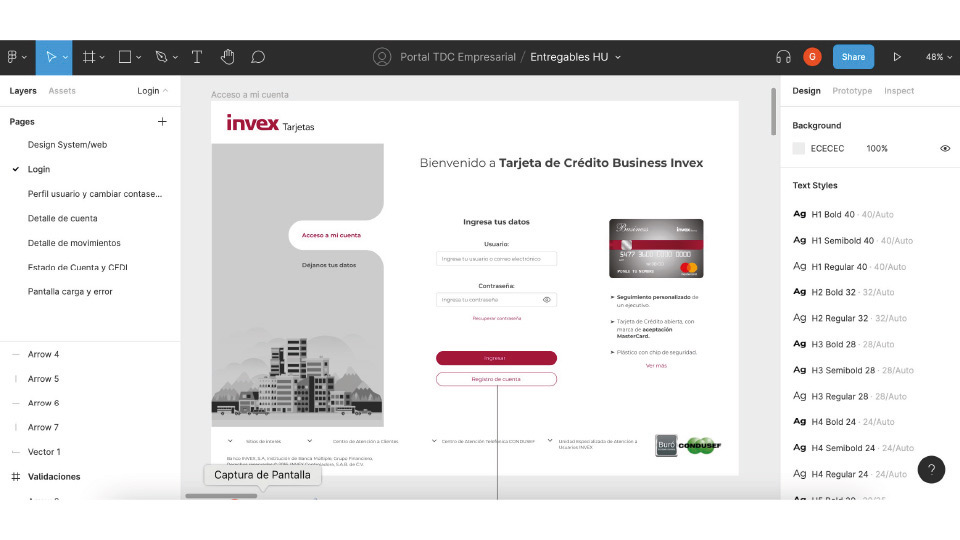Expand the Move tool options arrow
The width and height of the screenshot is (960, 540).
click(65, 57)
